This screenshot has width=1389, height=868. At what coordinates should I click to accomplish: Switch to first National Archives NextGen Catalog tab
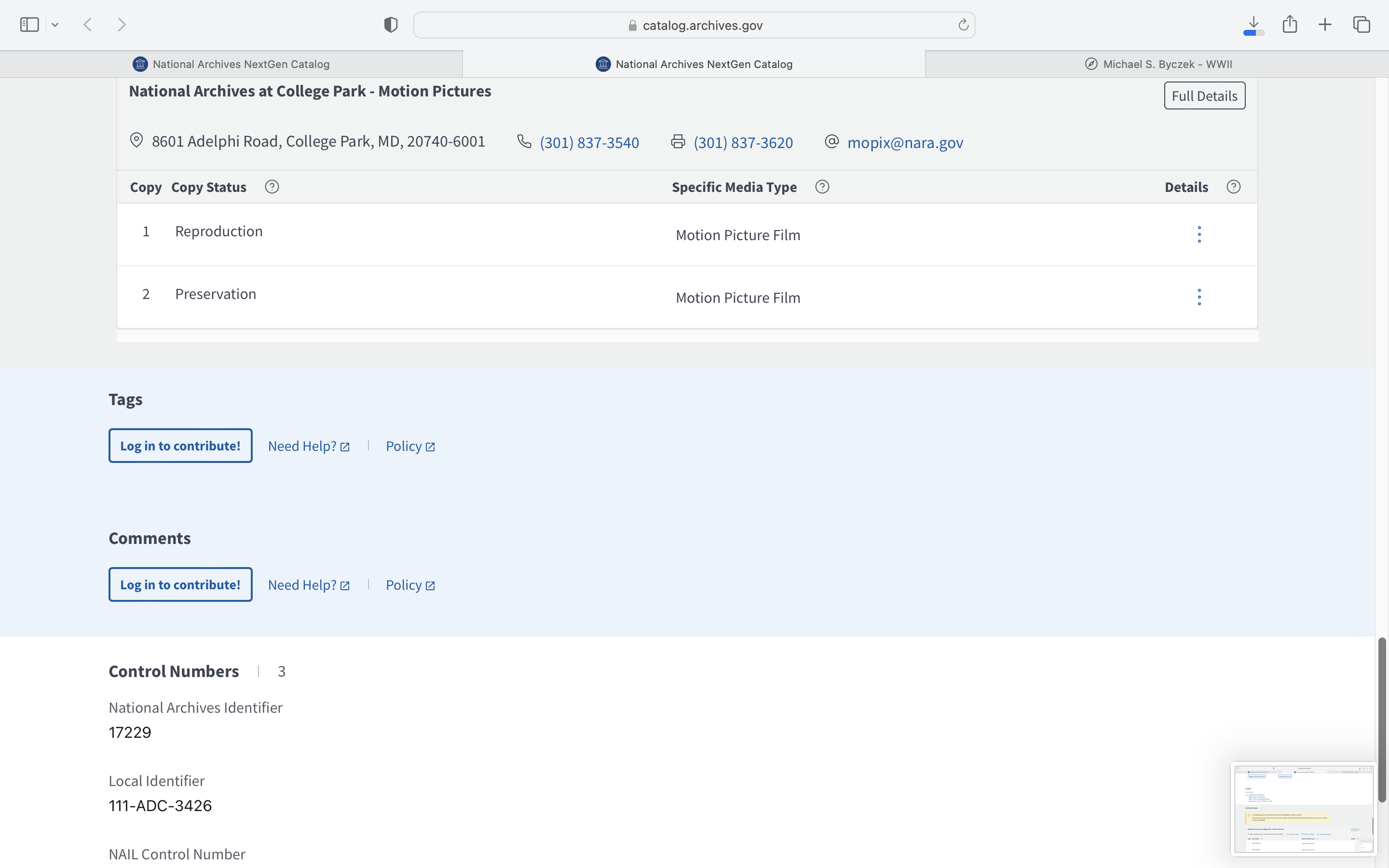click(231, 64)
